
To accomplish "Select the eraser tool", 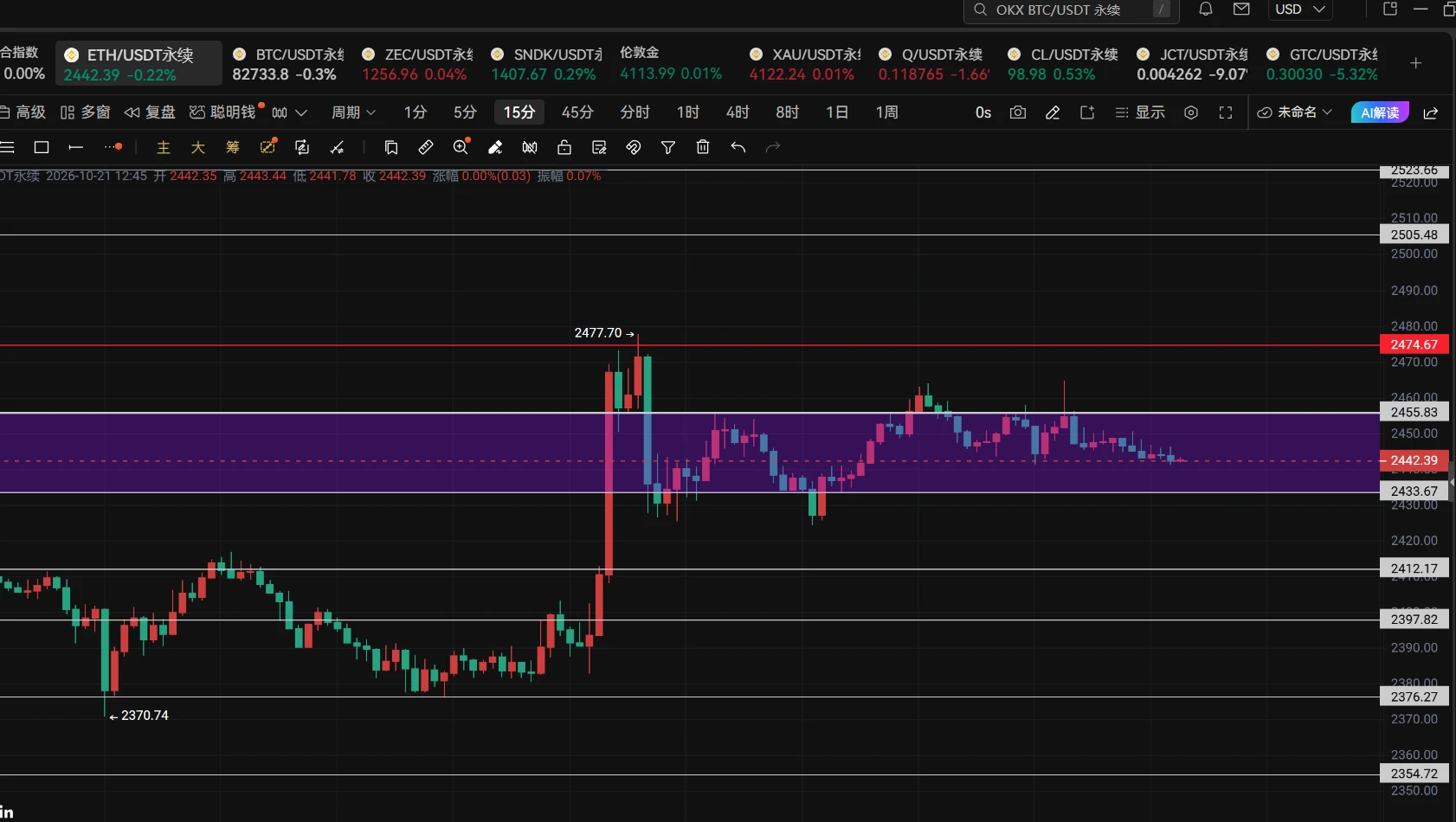I will click(495, 147).
